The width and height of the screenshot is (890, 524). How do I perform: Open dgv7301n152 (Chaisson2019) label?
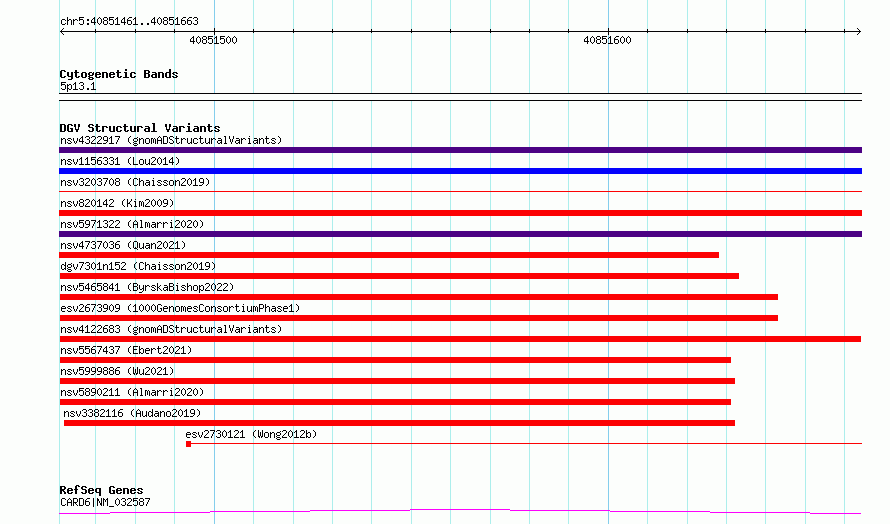pyautogui.click(x=138, y=266)
